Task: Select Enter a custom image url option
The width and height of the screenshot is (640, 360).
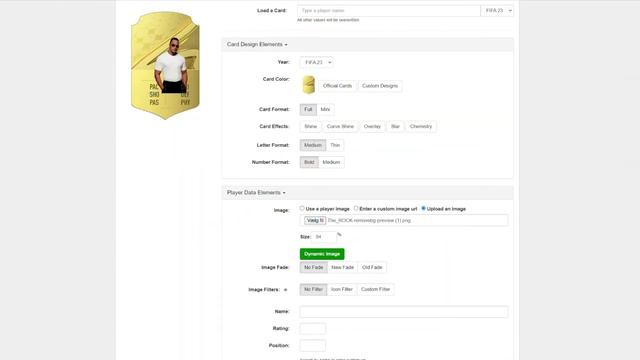Action: [x=356, y=209]
